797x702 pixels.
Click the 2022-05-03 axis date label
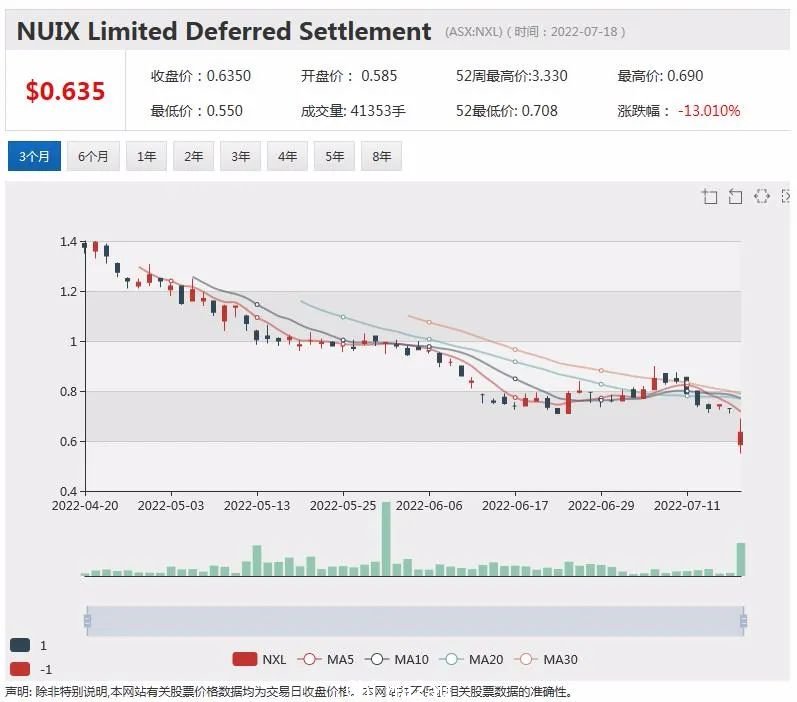click(x=171, y=505)
